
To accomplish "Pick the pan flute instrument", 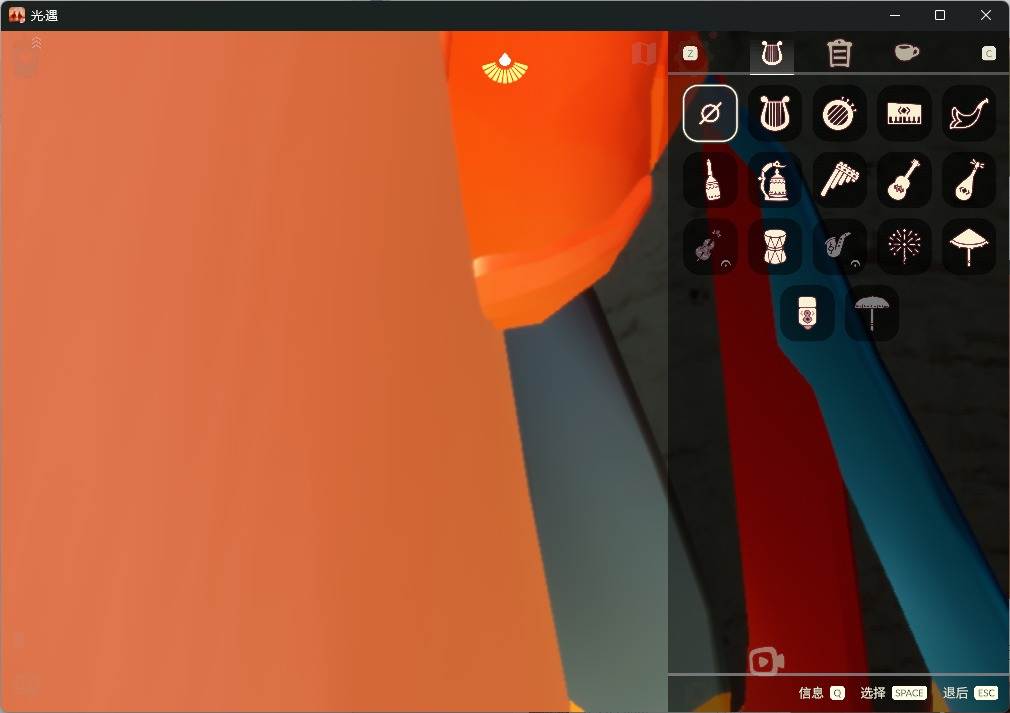I will pos(839,180).
